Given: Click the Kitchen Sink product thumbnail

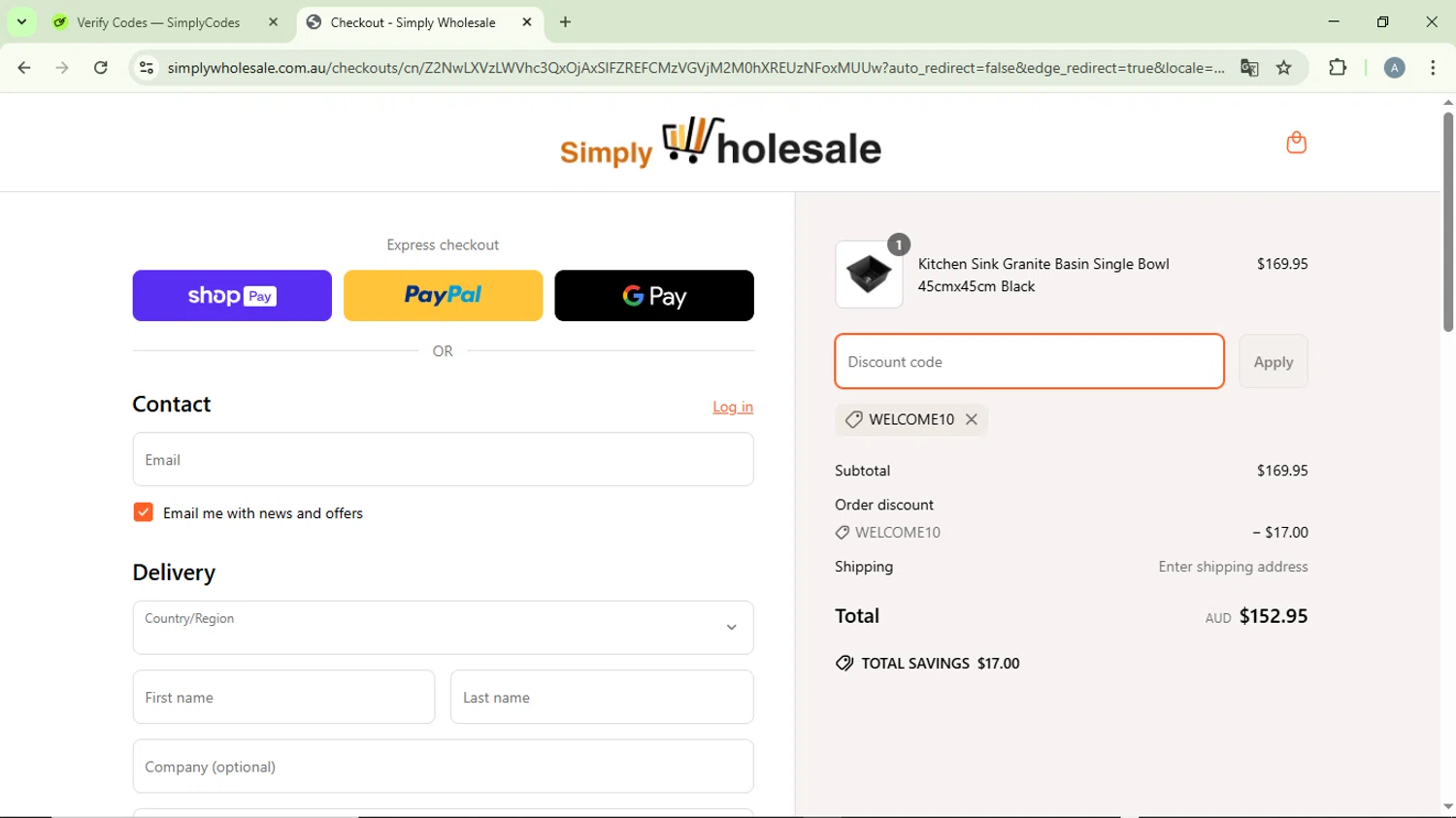Looking at the screenshot, I should pos(869,275).
